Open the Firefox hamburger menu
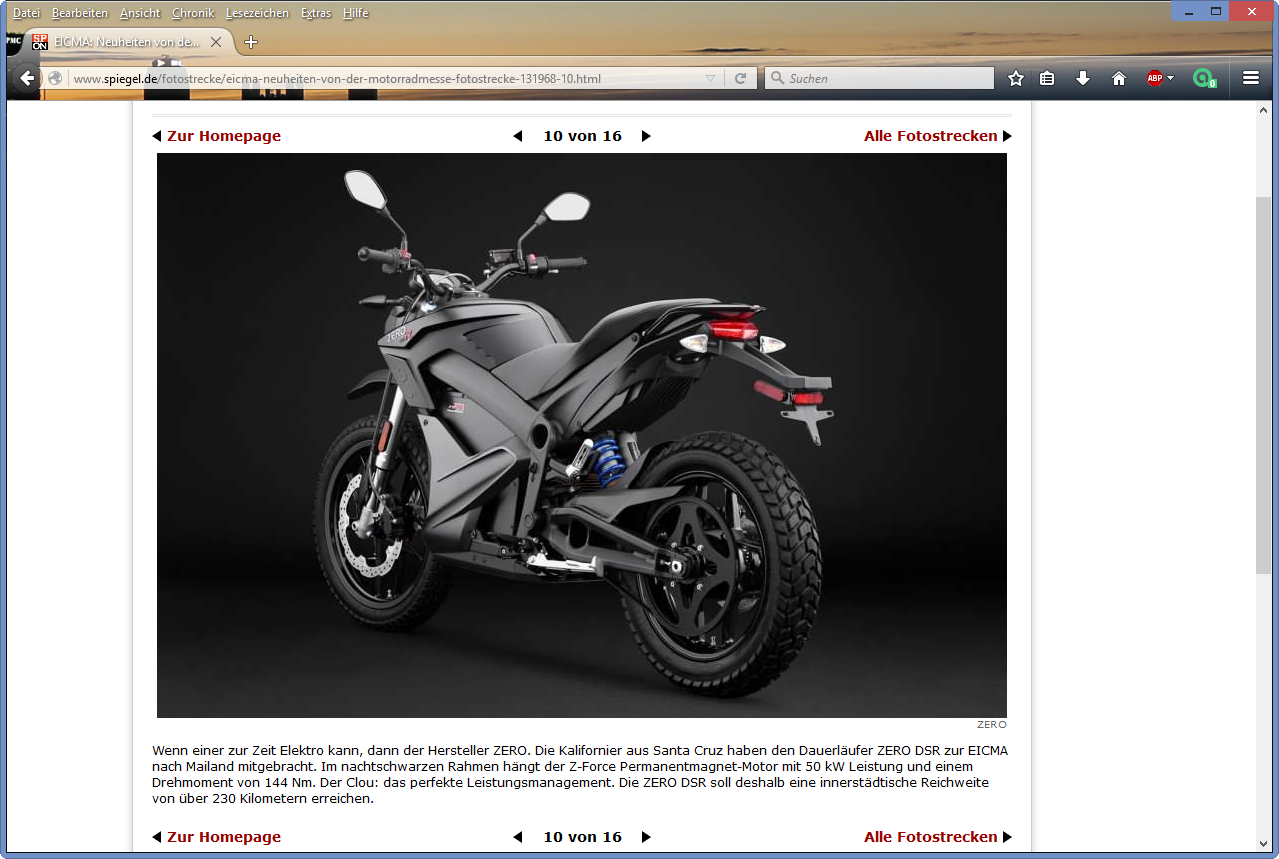This screenshot has height=859, width=1279. 1251,78
